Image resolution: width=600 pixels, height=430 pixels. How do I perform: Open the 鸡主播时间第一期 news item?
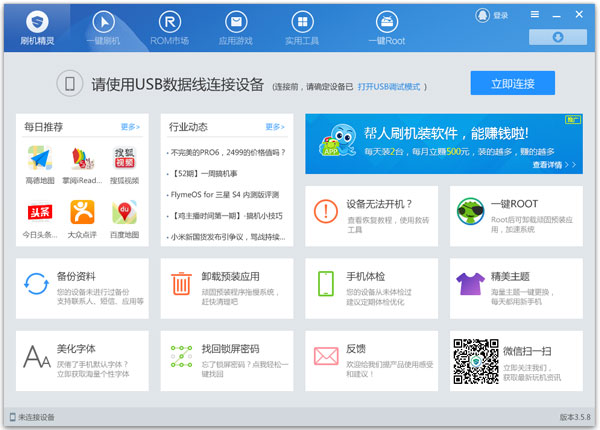point(225,216)
